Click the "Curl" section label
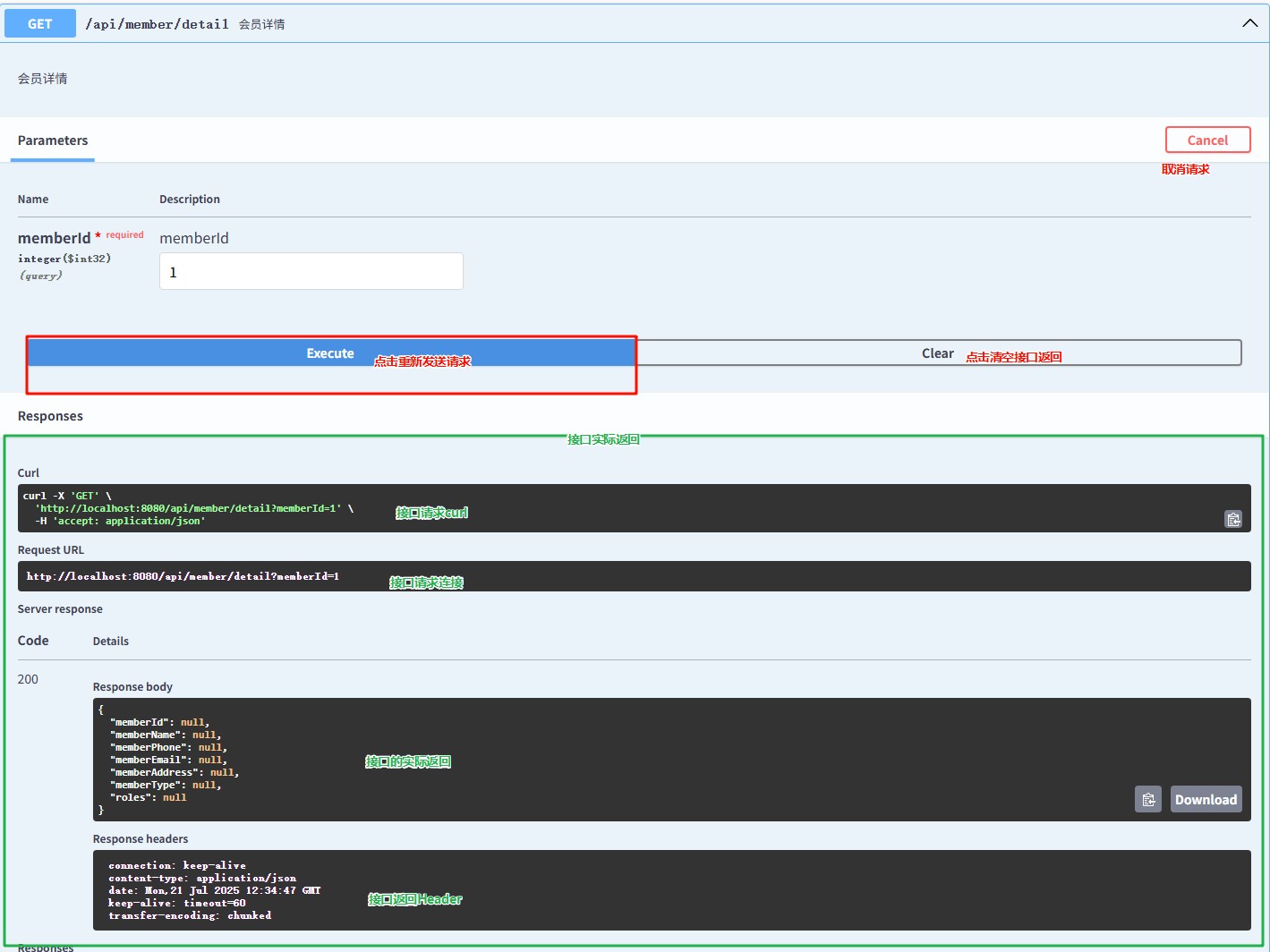 point(29,472)
